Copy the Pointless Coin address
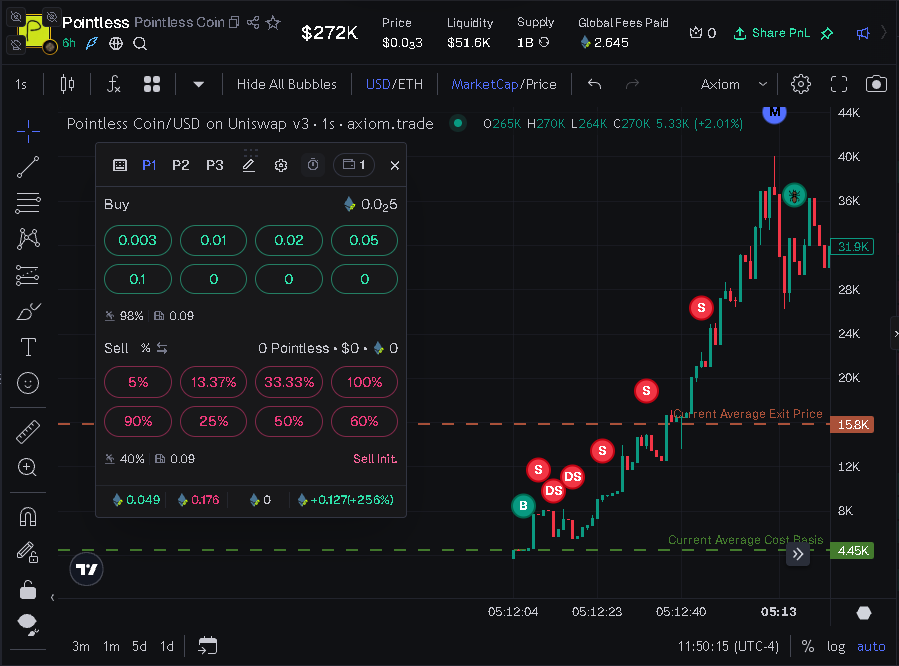The height and width of the screenshot is (666, 899). click(234, 22)
